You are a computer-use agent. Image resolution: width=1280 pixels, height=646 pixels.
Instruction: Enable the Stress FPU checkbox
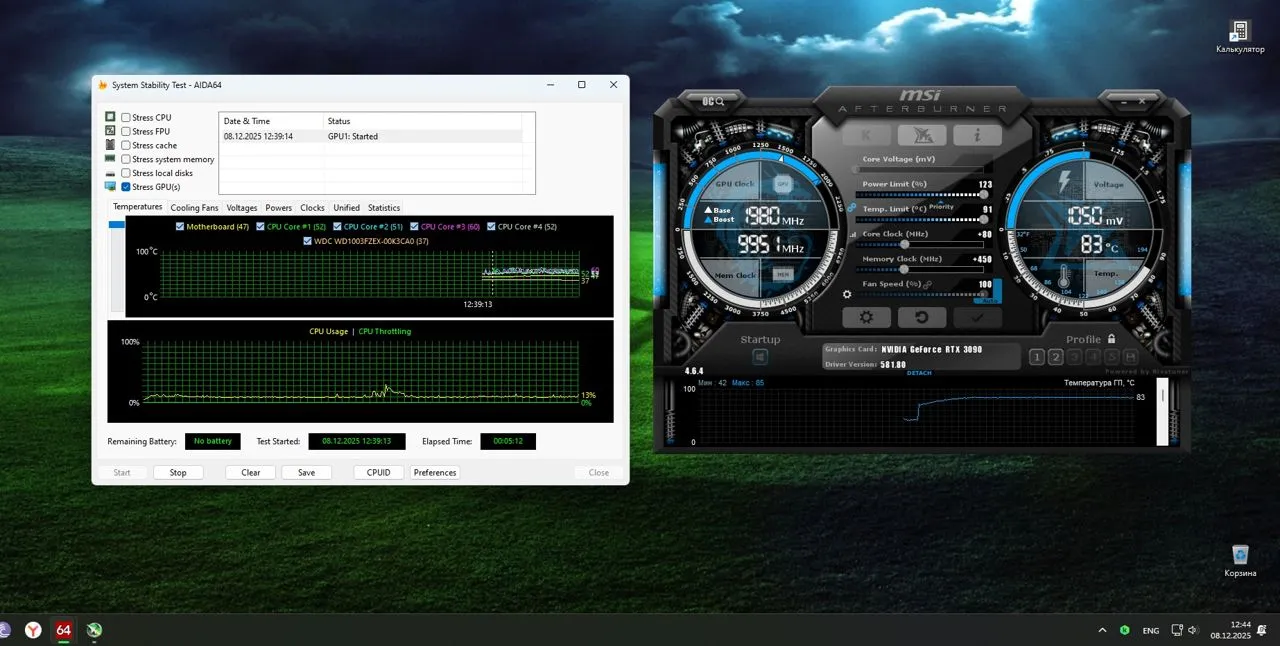coord(126,131)
